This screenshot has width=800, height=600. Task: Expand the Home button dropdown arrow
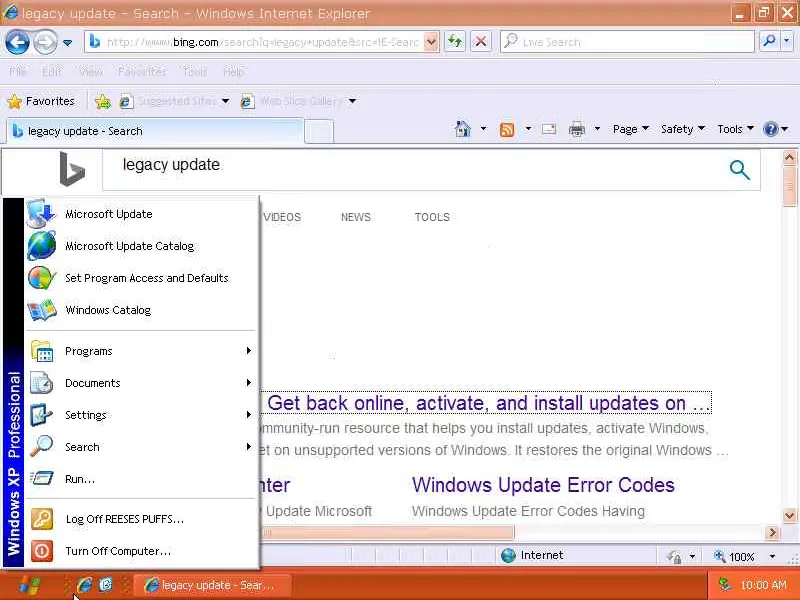(x=483, y=129)
